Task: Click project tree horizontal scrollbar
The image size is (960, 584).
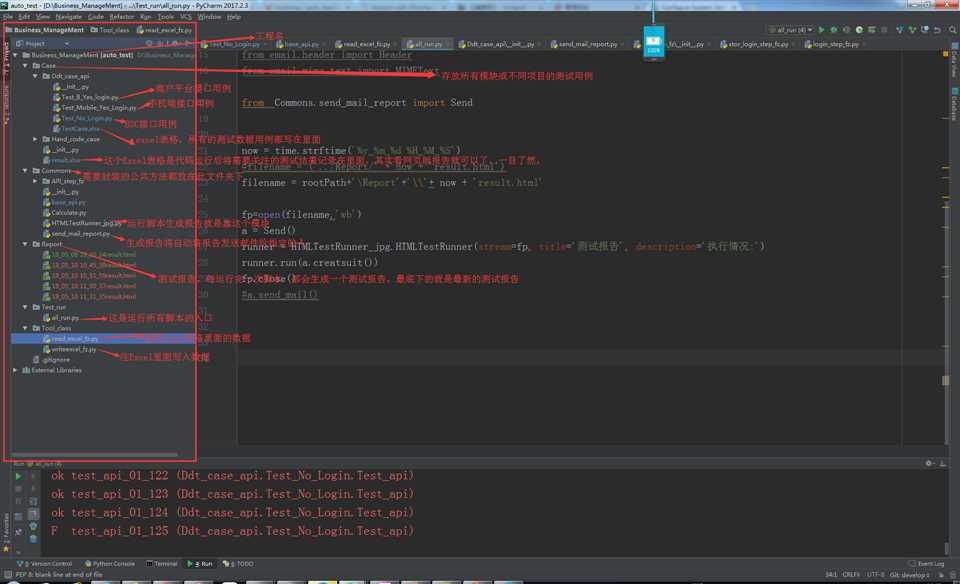Action: pyautogui.click(x=94, y=455)
